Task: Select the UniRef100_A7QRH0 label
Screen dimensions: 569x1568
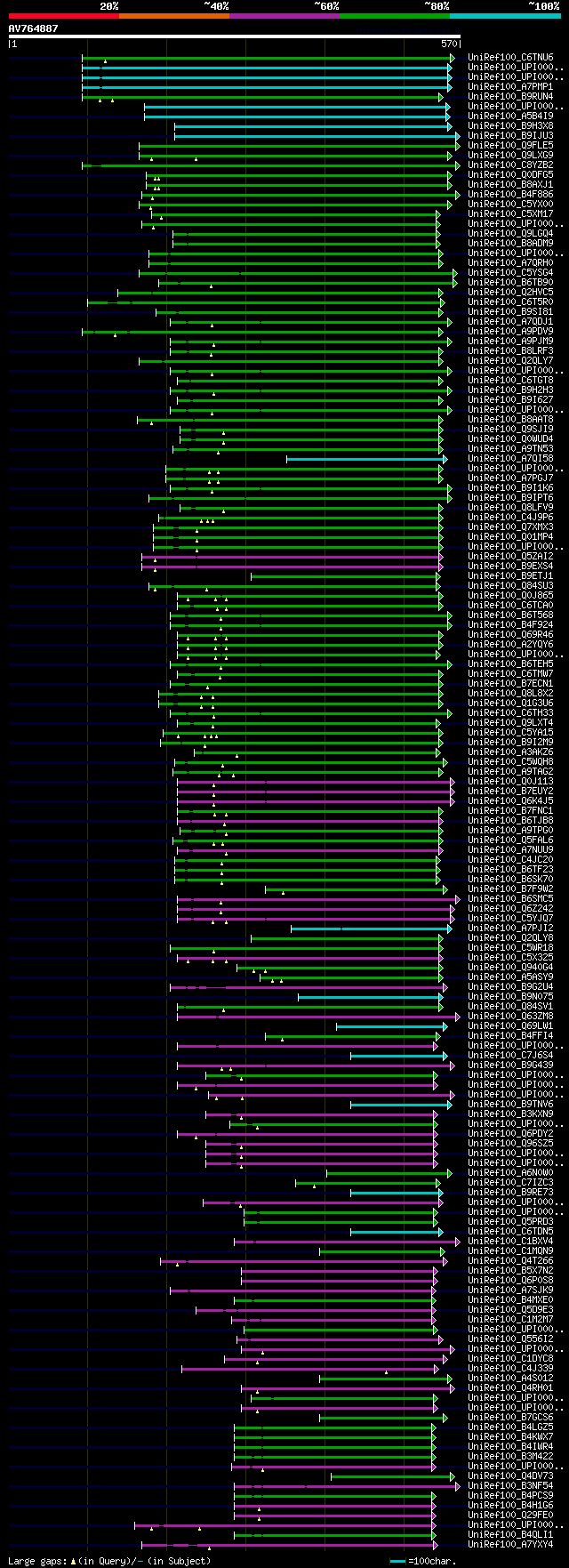Action: 510,262
